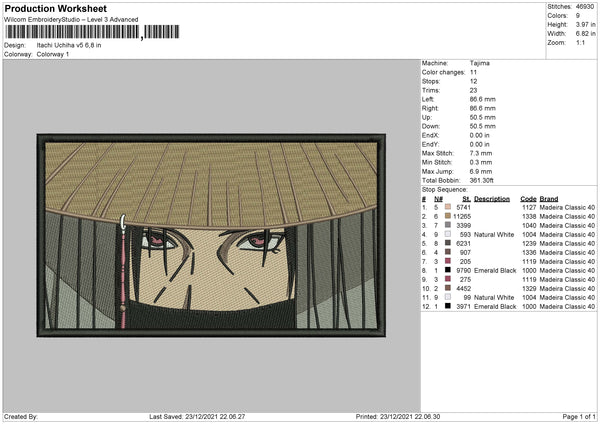Screen dimensions: 600x424
Task: Click the embroidery design preview image
Action: 211,235
